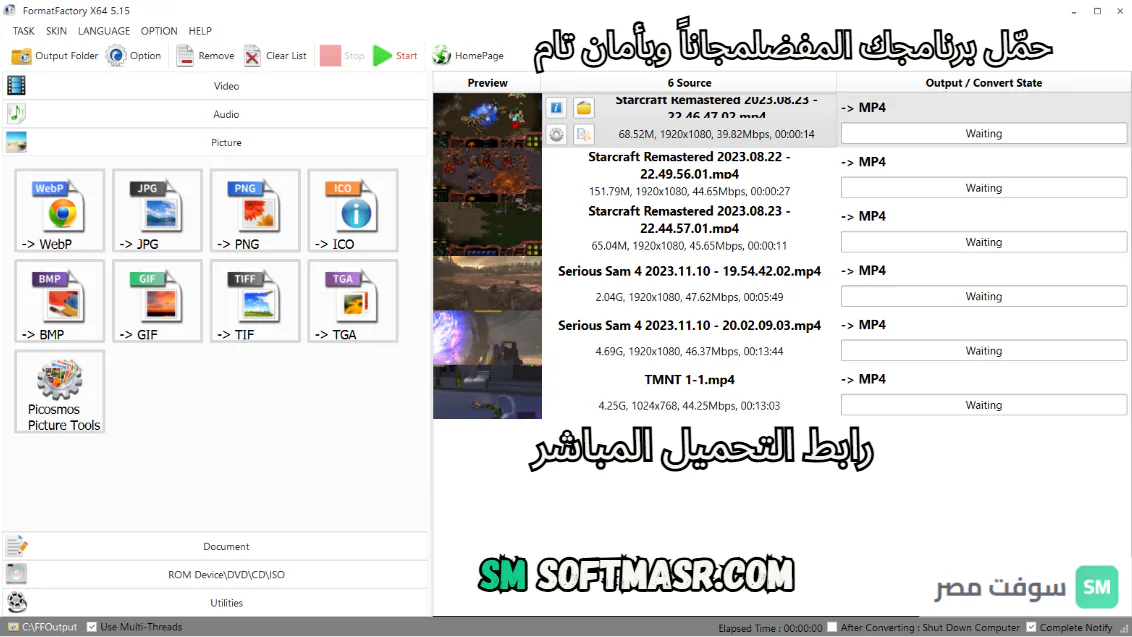Click the Utilities film reel icon
The height and width of the screenshot is (637, 1132).
click(x=17, y=602)
